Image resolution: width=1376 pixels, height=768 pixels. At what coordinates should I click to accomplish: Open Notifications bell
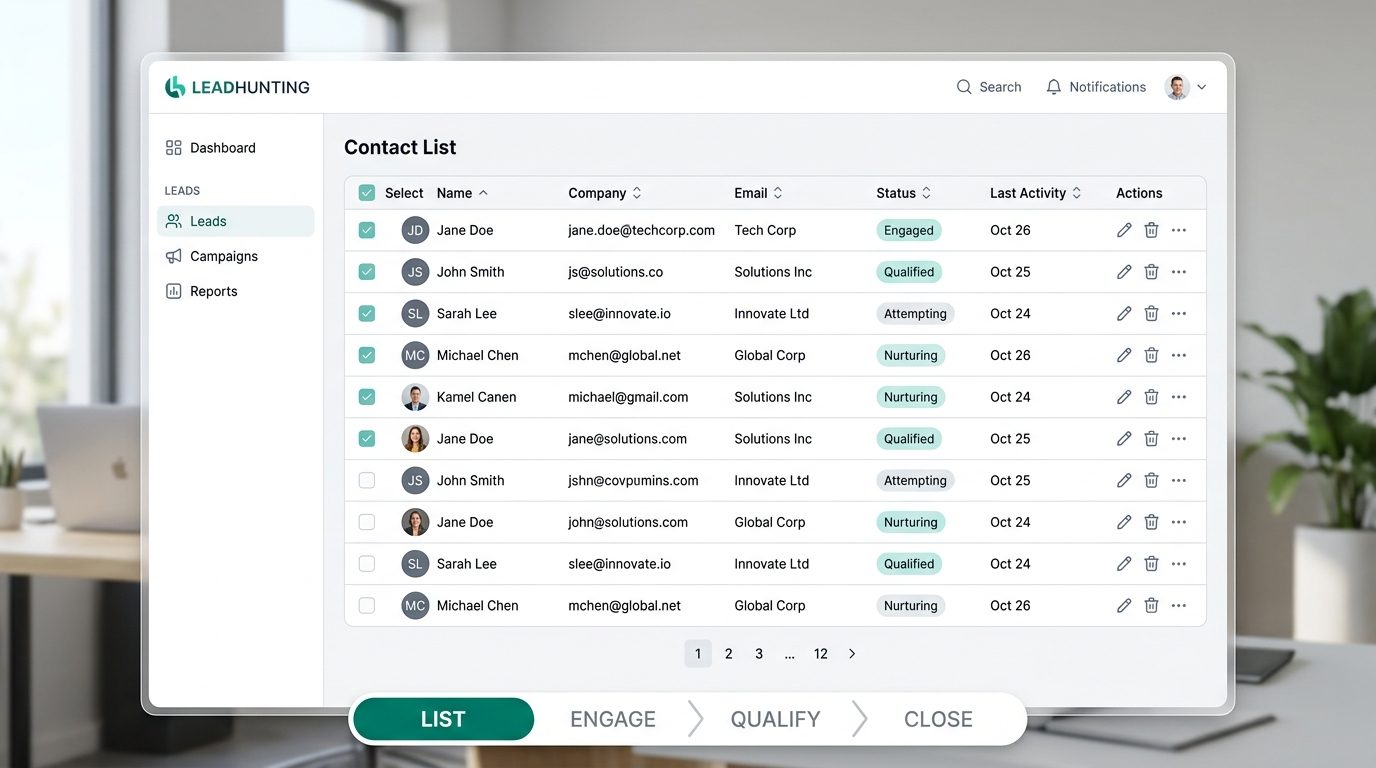coord(1053,87)
